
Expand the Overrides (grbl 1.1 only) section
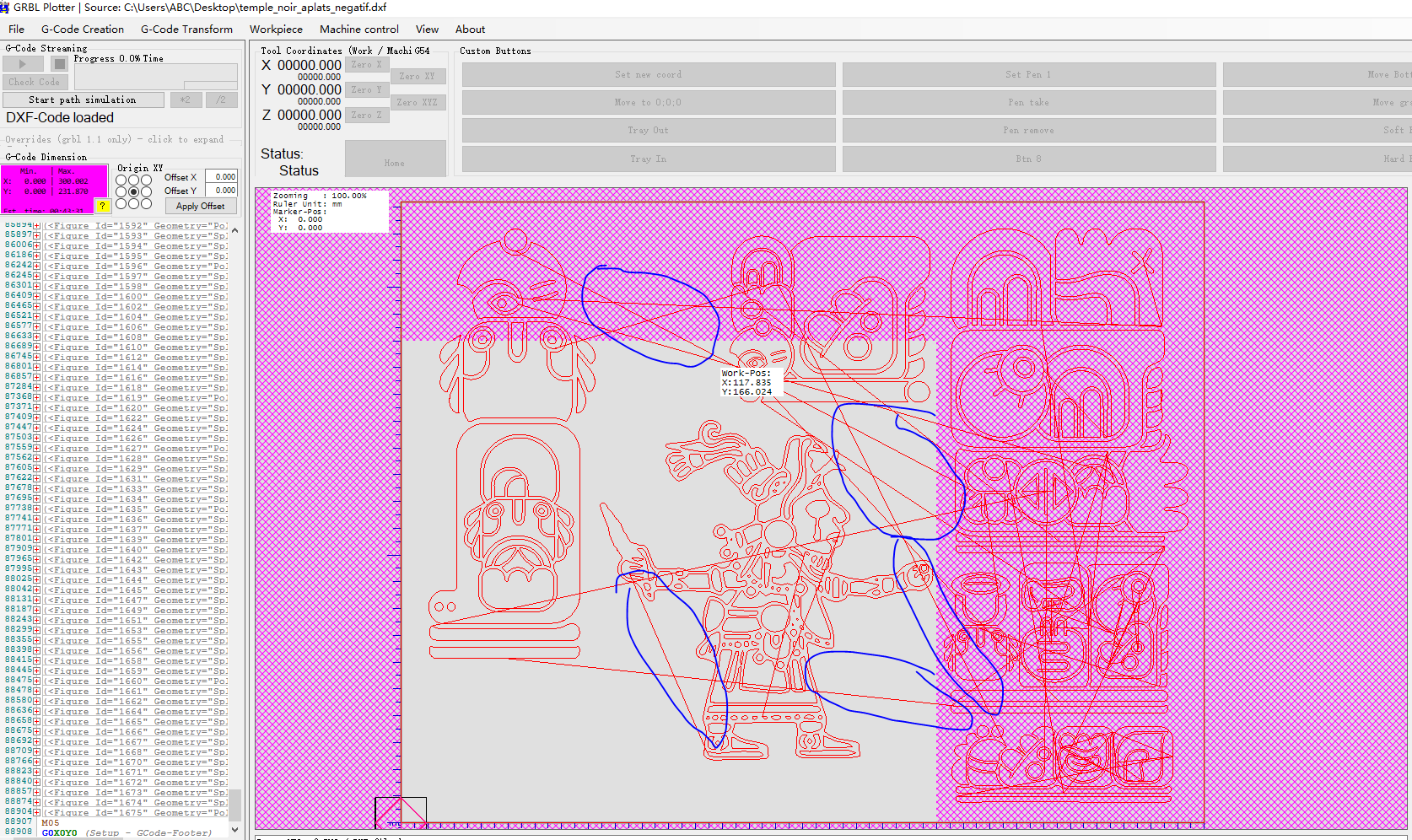tap(115, 139)
